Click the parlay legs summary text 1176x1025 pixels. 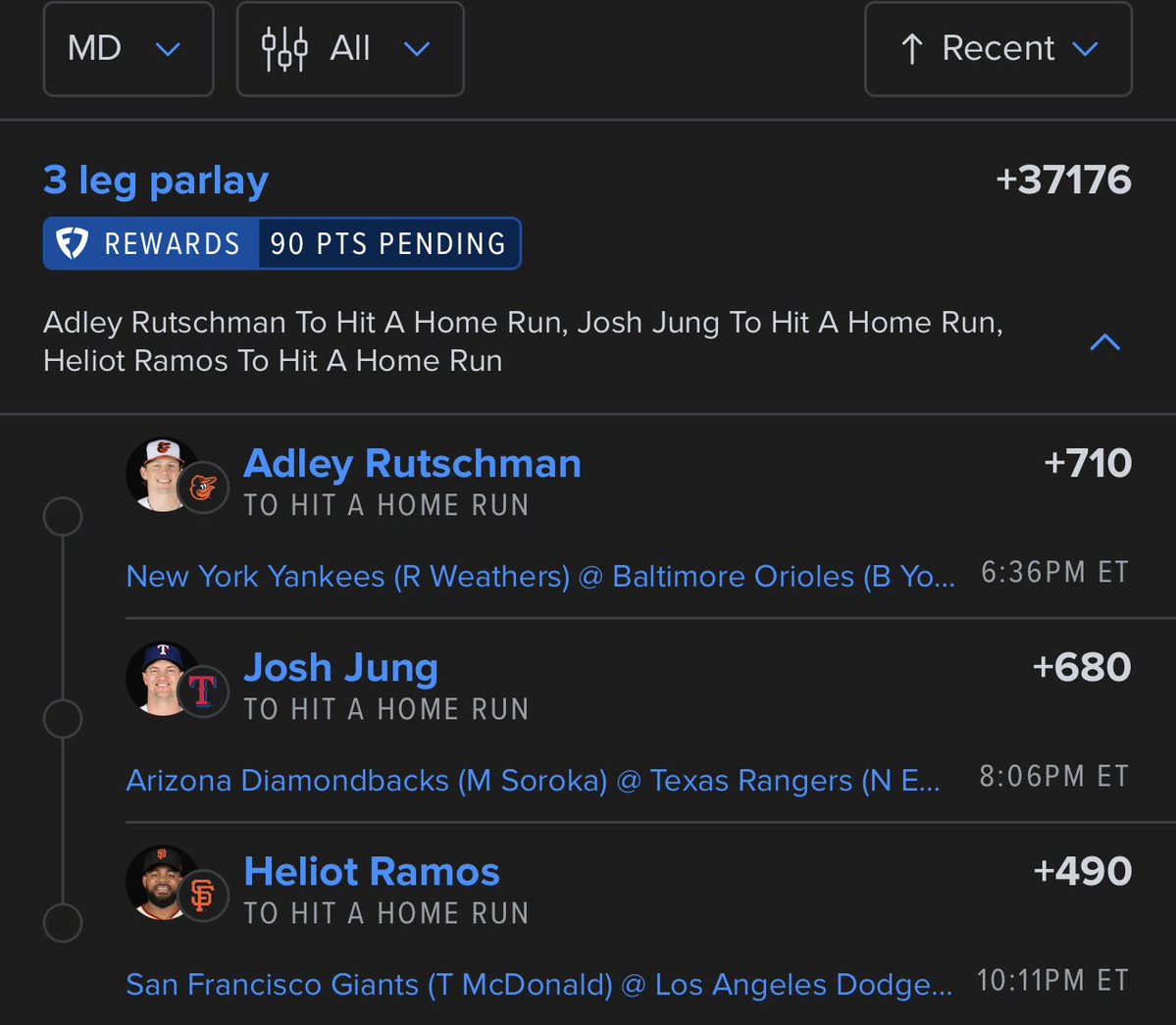[523, 342]
